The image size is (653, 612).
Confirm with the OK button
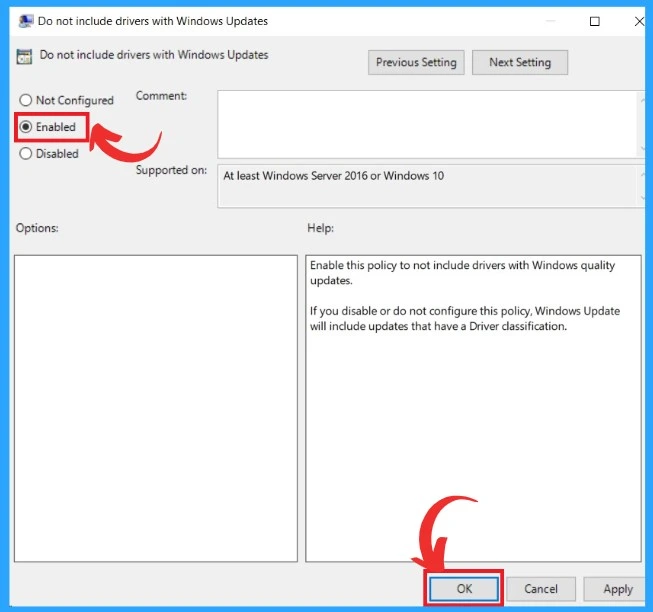pos(464,589)
